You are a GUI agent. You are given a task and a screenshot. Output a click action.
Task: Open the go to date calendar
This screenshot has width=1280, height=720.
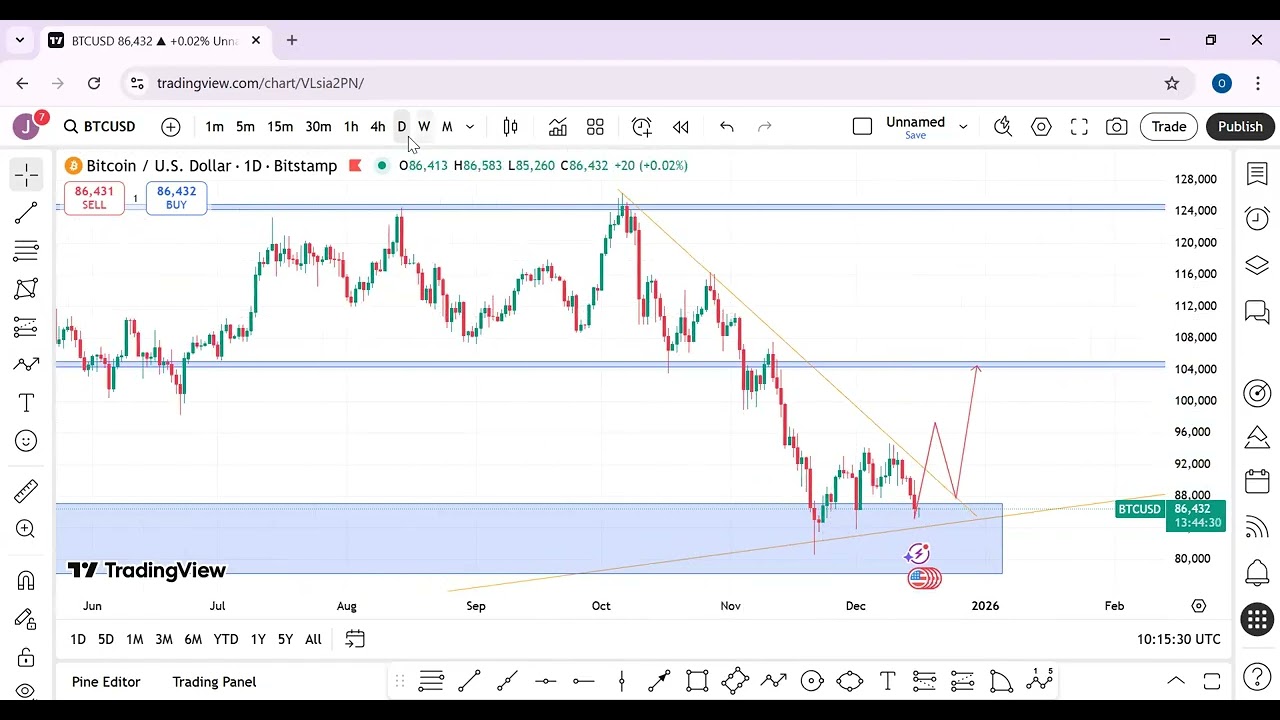pyautogui.click(x=355, y=639)
